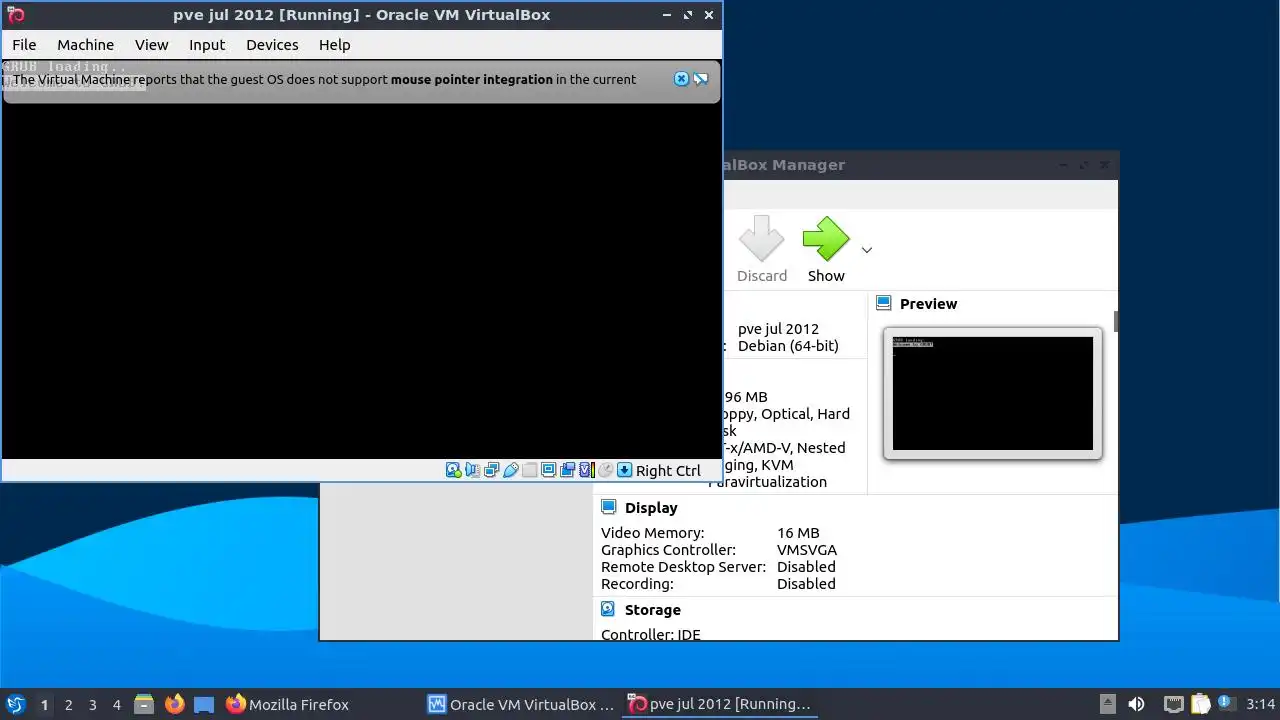Click the Discard button in VirtualBox Manager
Screen dimensions: 1280x720
762,250
